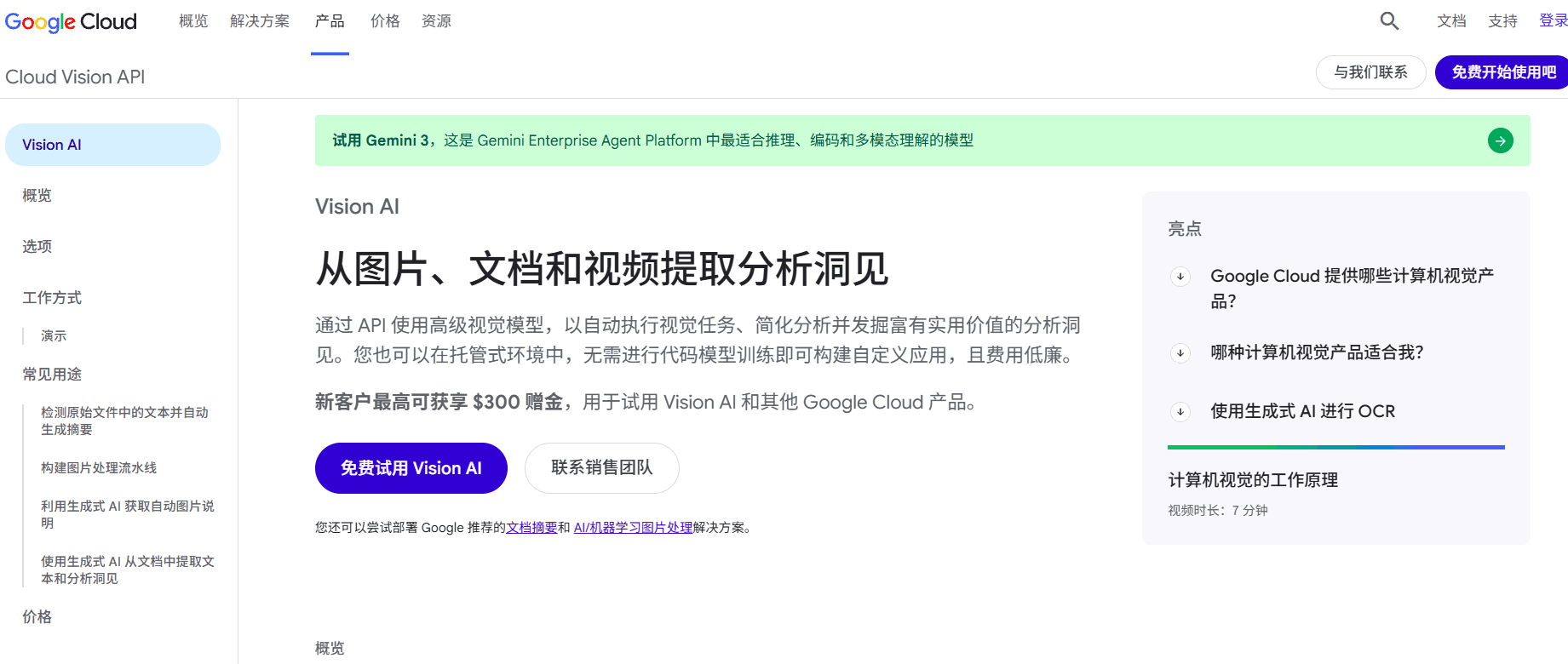Click the Google Cloud logo
Screen dimensions: 1568x664
[x=71, y=21]
